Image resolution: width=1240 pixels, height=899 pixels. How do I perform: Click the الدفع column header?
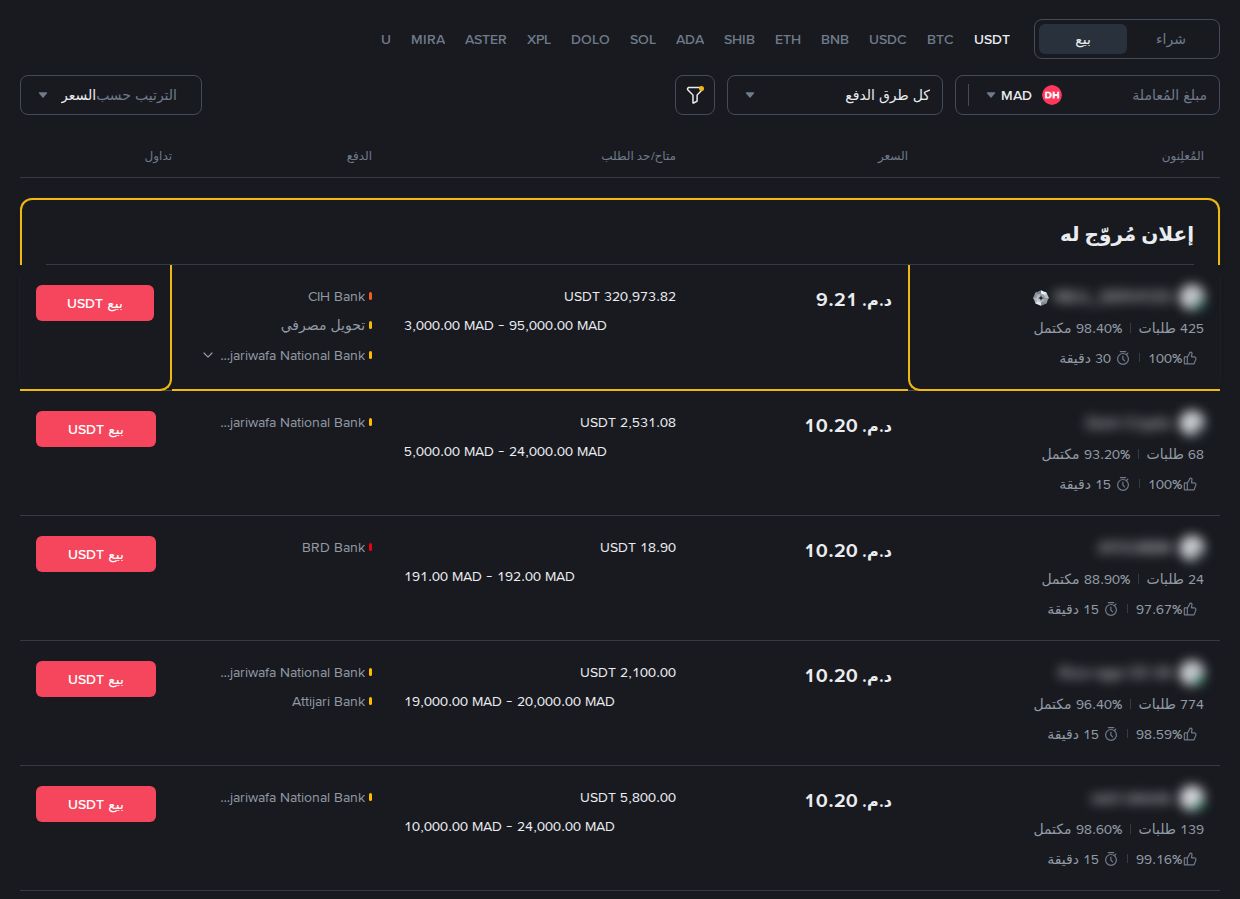(359, 157)
